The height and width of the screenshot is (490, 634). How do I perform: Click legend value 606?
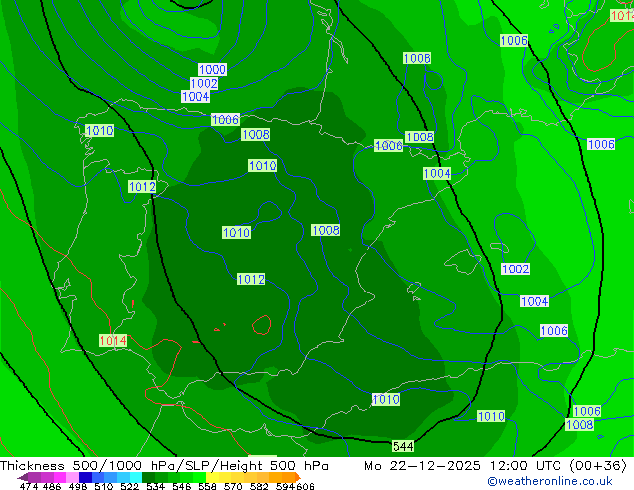coord(305,486)
